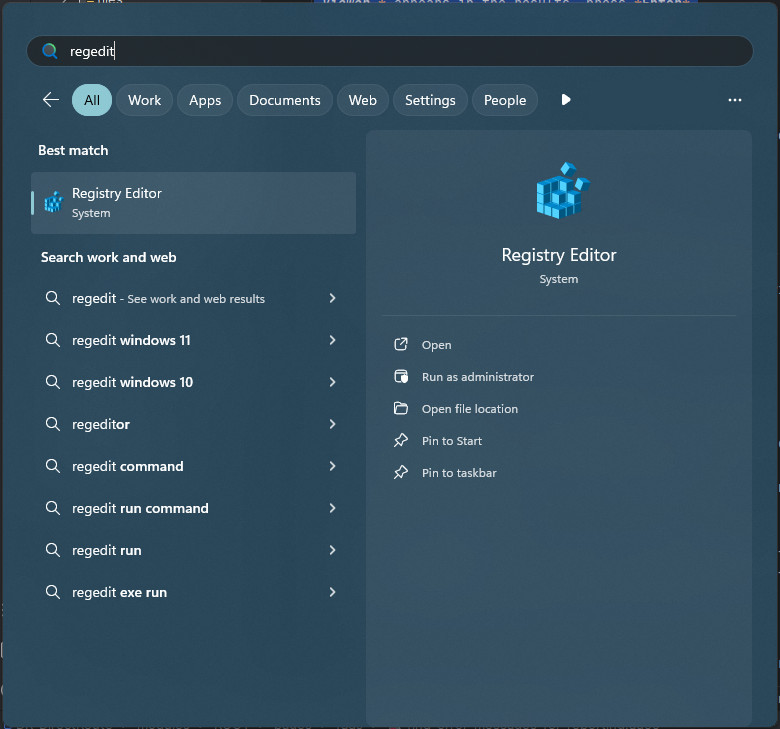Screen dimensions: 780x729
Task: Expand 'regedit - See work and web results' chevron
Action: (x=332, y=298)
